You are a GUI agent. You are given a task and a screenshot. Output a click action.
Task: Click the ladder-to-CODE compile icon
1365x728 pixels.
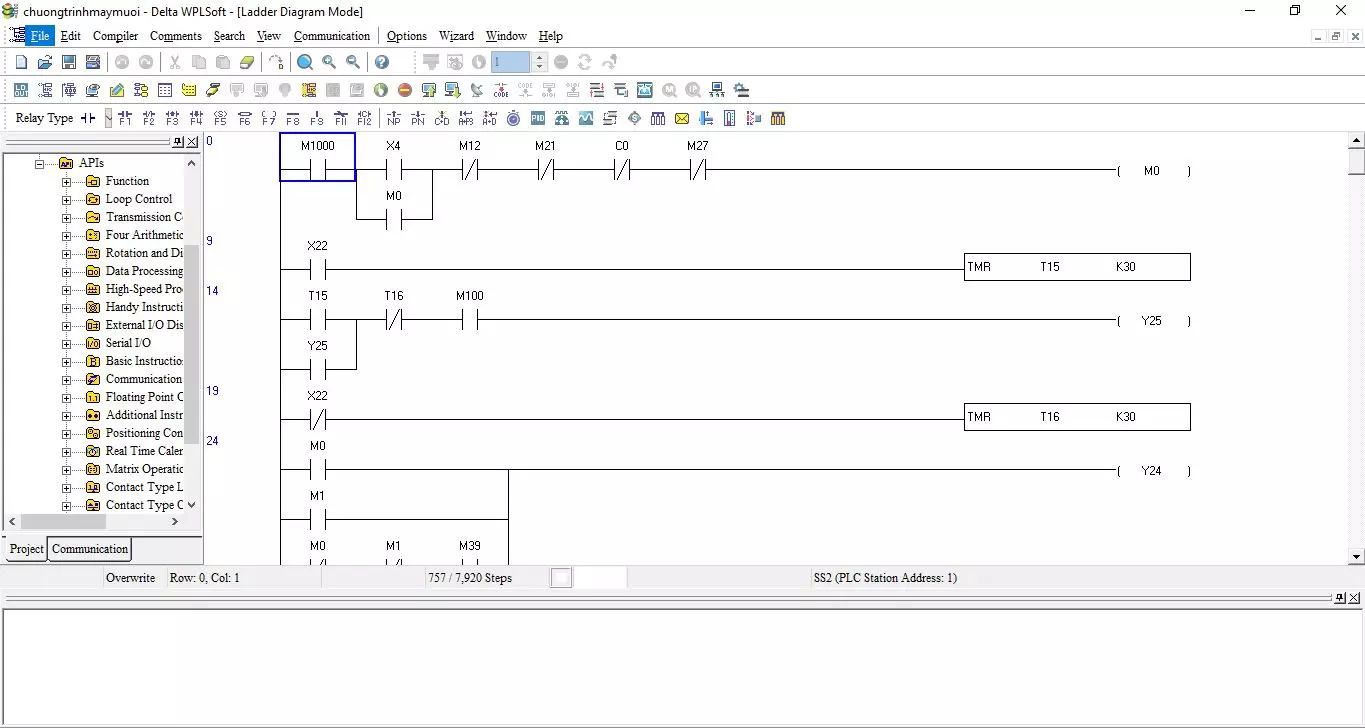click(x=501, y=90)
